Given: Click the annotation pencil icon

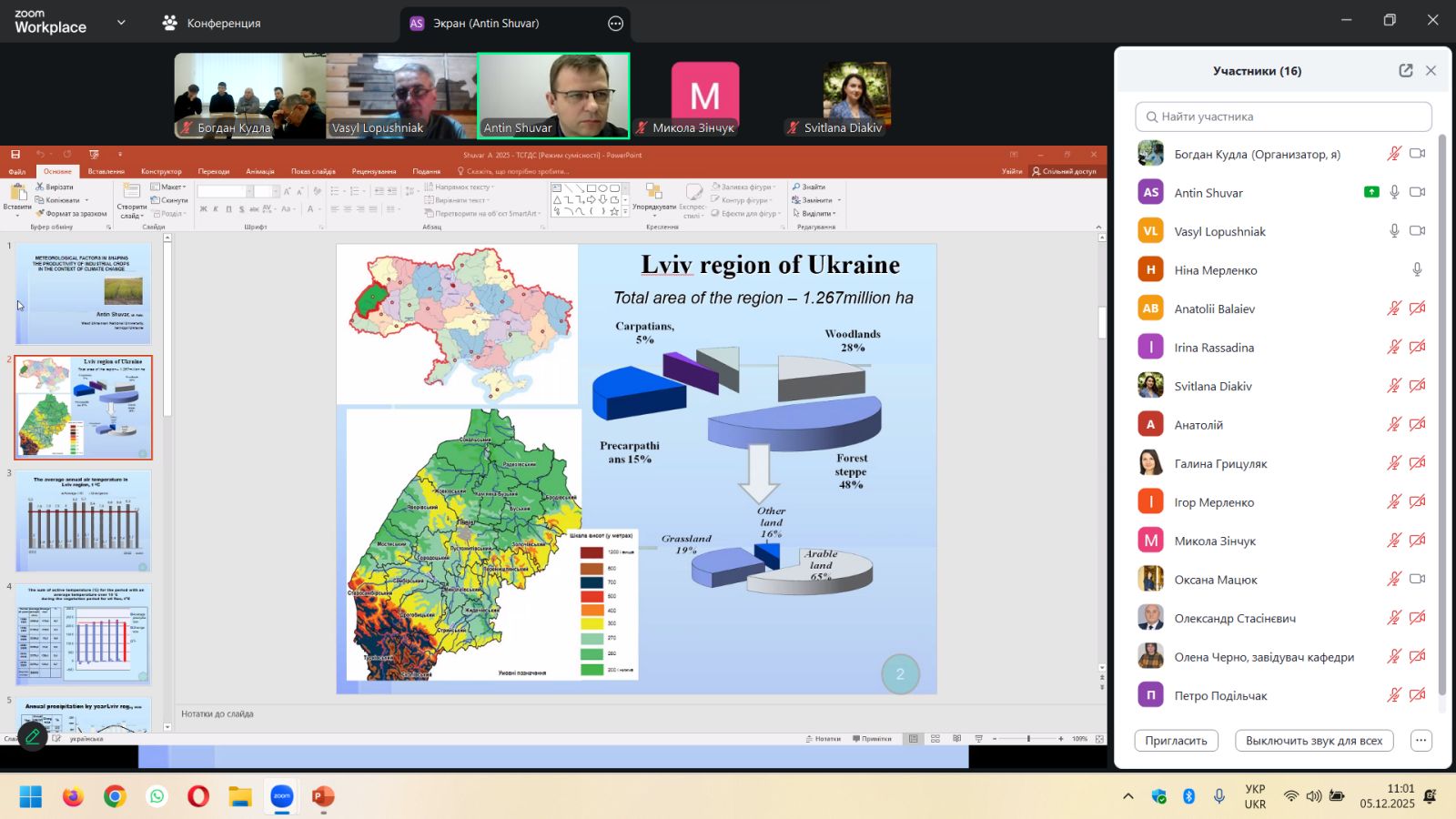Looking at the screenshot, I should coord(33,736).
